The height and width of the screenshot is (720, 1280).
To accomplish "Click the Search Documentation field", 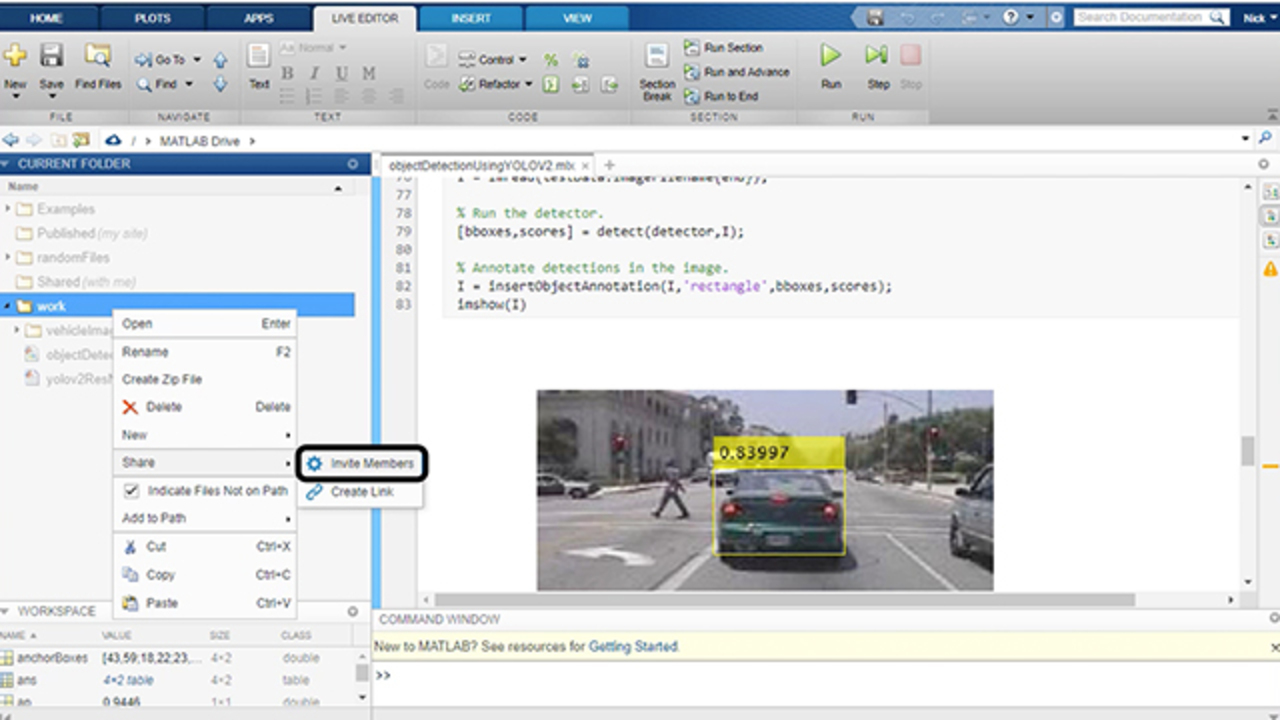I will 1142,18.
